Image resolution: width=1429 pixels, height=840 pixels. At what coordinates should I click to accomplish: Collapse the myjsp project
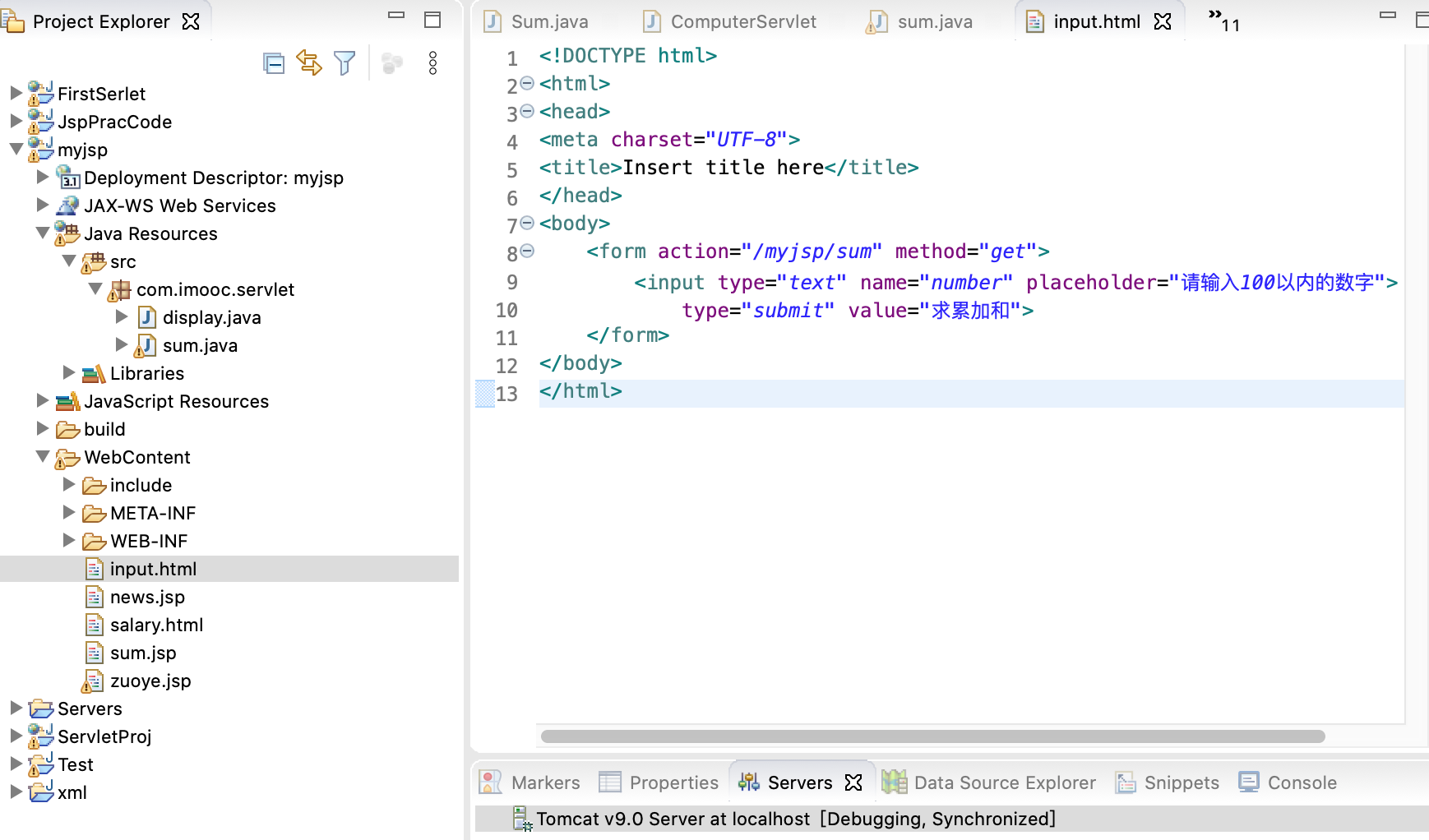tap(16, 149)
